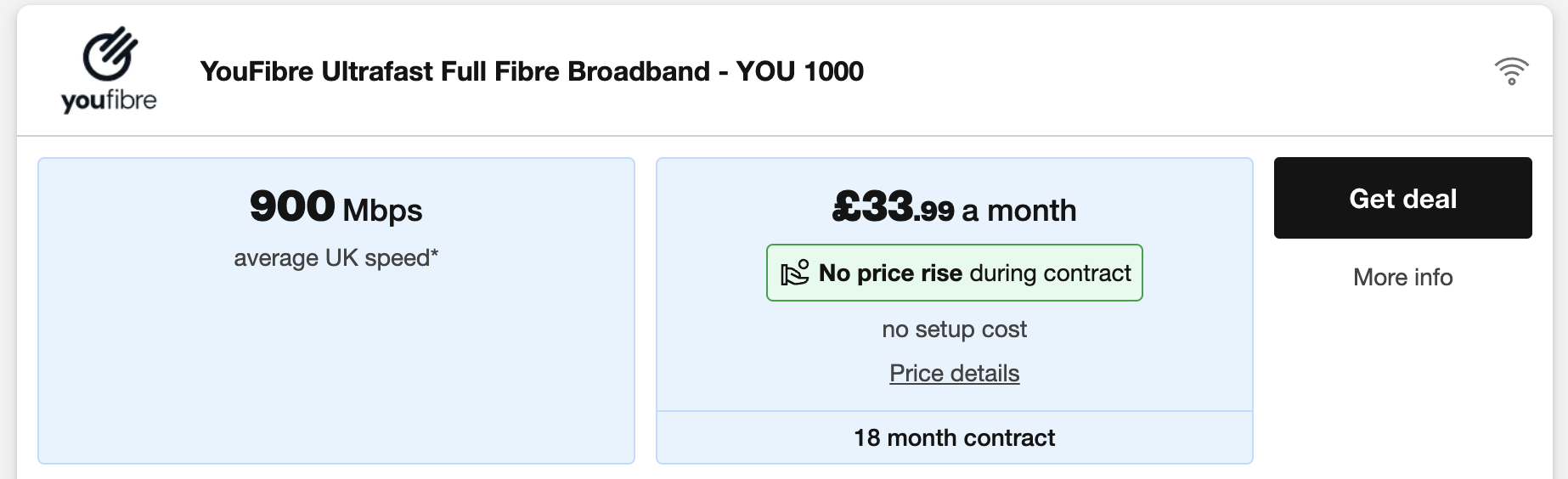This screenshot has height=479, width=1568.
Task: Click the YouFibre swirl logo icon
Action: coord(110,54)
